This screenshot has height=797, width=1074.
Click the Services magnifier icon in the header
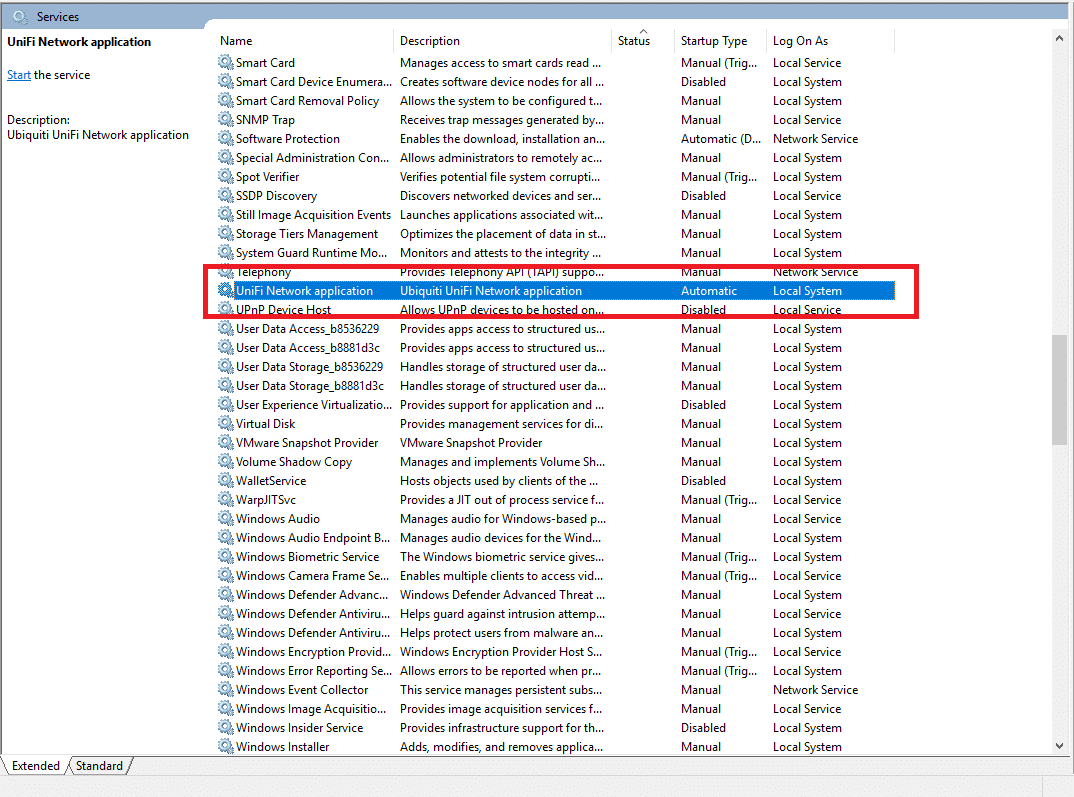[20, 16]
